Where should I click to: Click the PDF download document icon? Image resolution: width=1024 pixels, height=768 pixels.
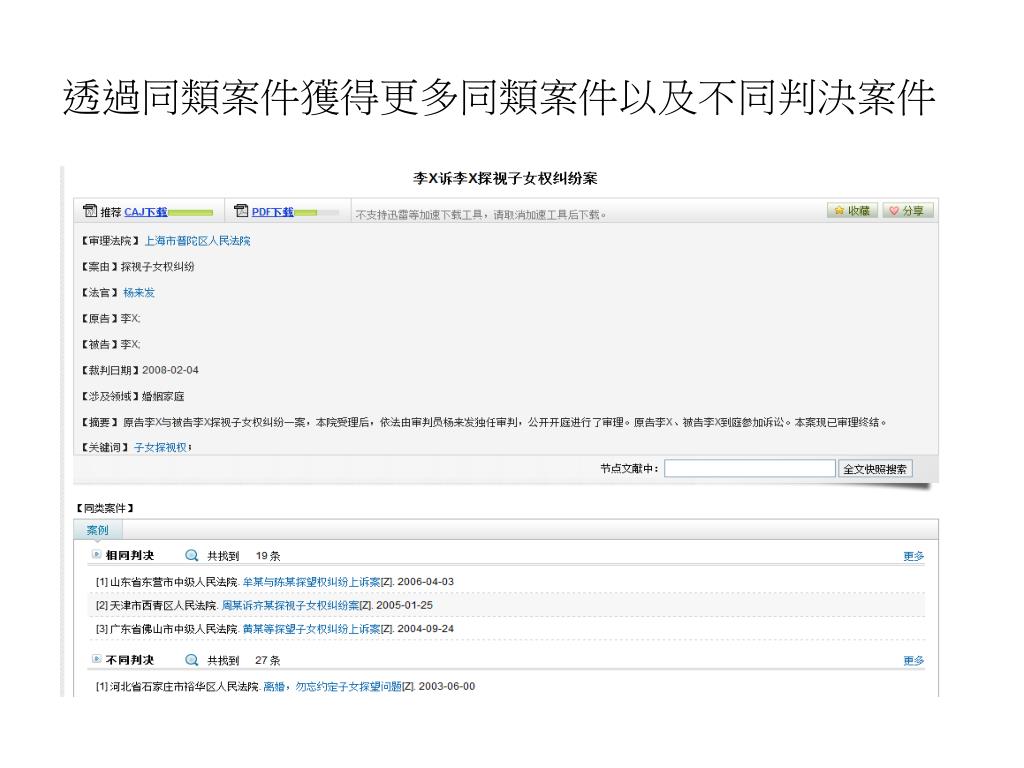(242, 210)
